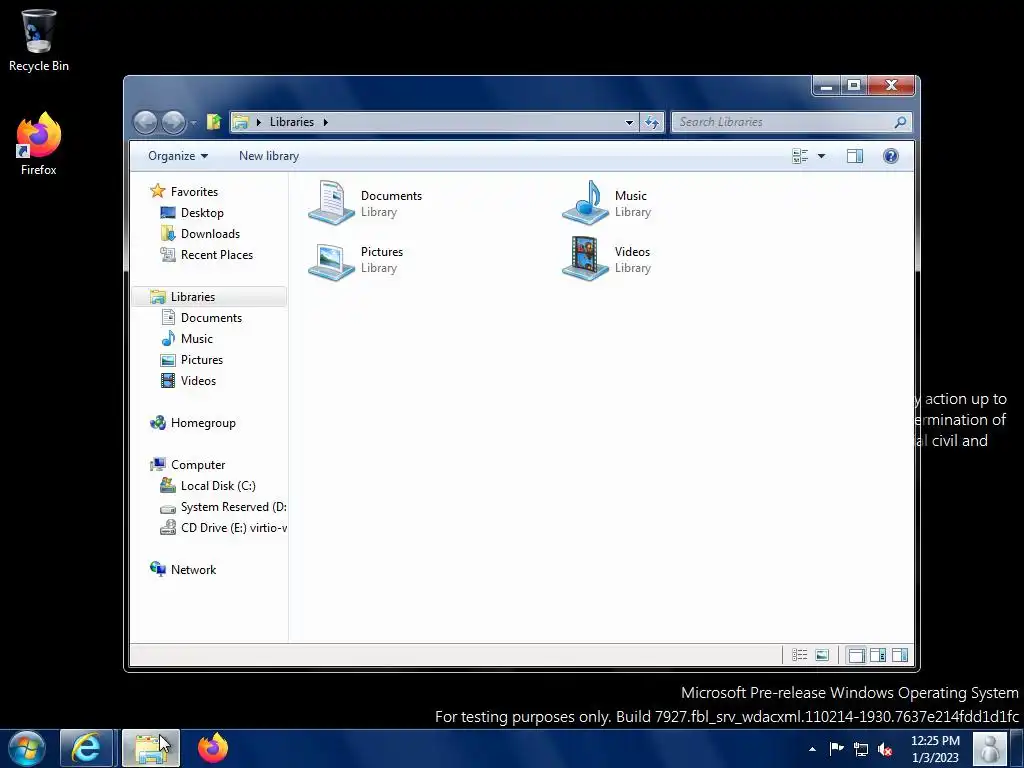Launch Firefox from the desktop shortcut
Viewport: 1024px width, 768px height.
(39, 144)
